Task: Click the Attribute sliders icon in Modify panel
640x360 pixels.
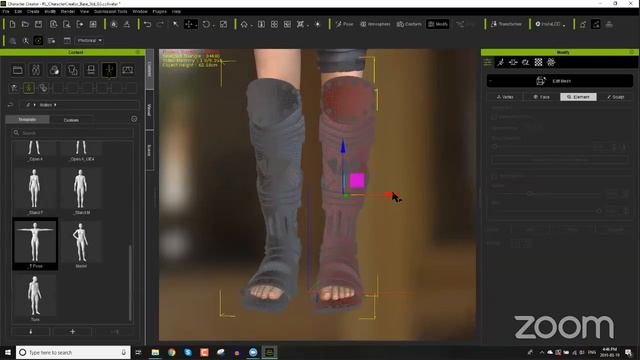Action: coord(488,62)
